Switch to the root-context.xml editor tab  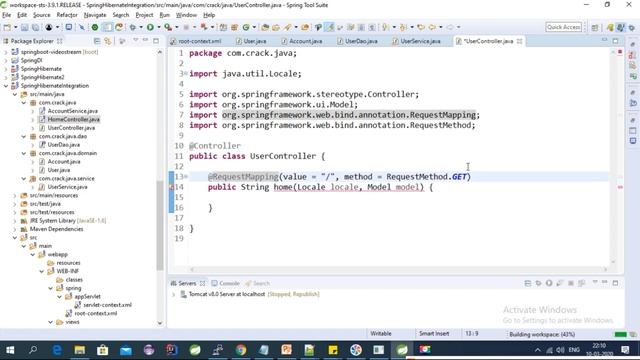pos(196,41)
